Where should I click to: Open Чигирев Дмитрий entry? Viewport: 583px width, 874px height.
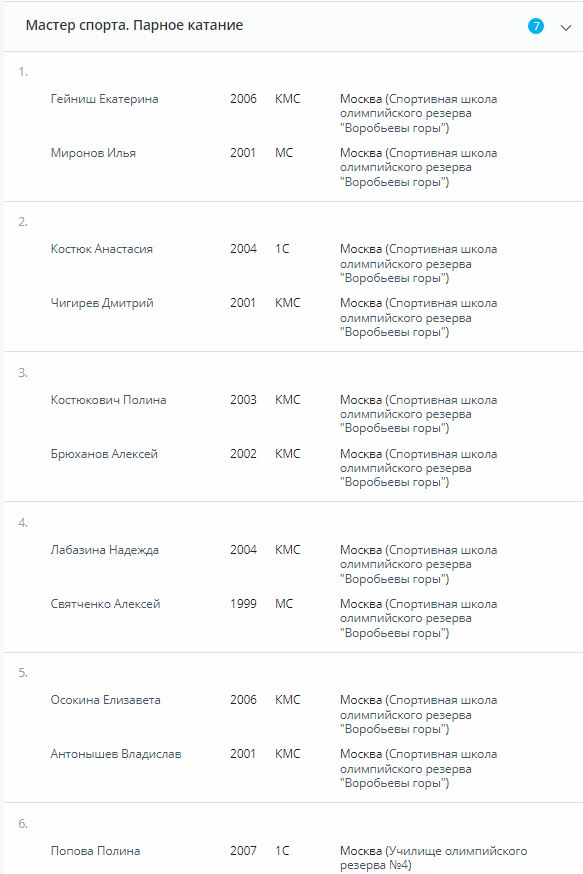tap(102, 303)
